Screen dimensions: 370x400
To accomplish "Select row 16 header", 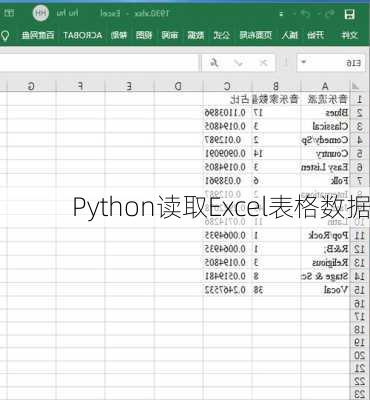I will point(359,303).
